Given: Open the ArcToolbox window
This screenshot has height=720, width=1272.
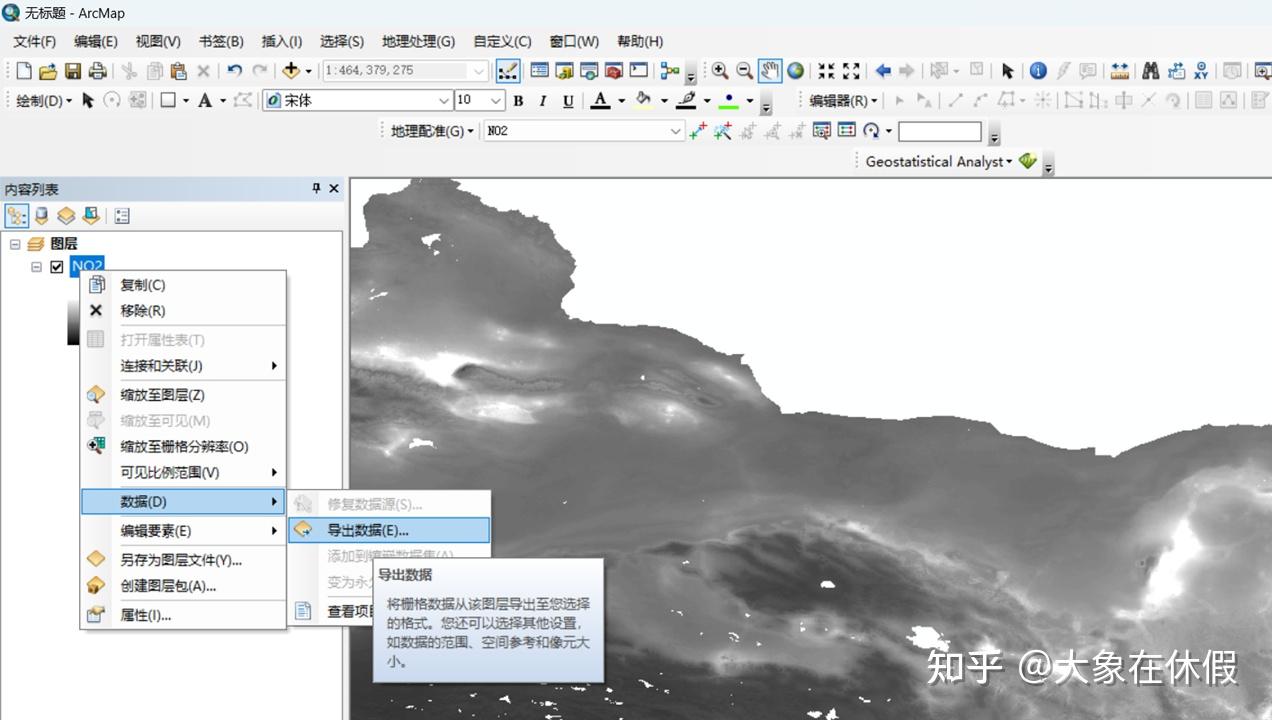Looking at the screenshot, I should (613, 70).
